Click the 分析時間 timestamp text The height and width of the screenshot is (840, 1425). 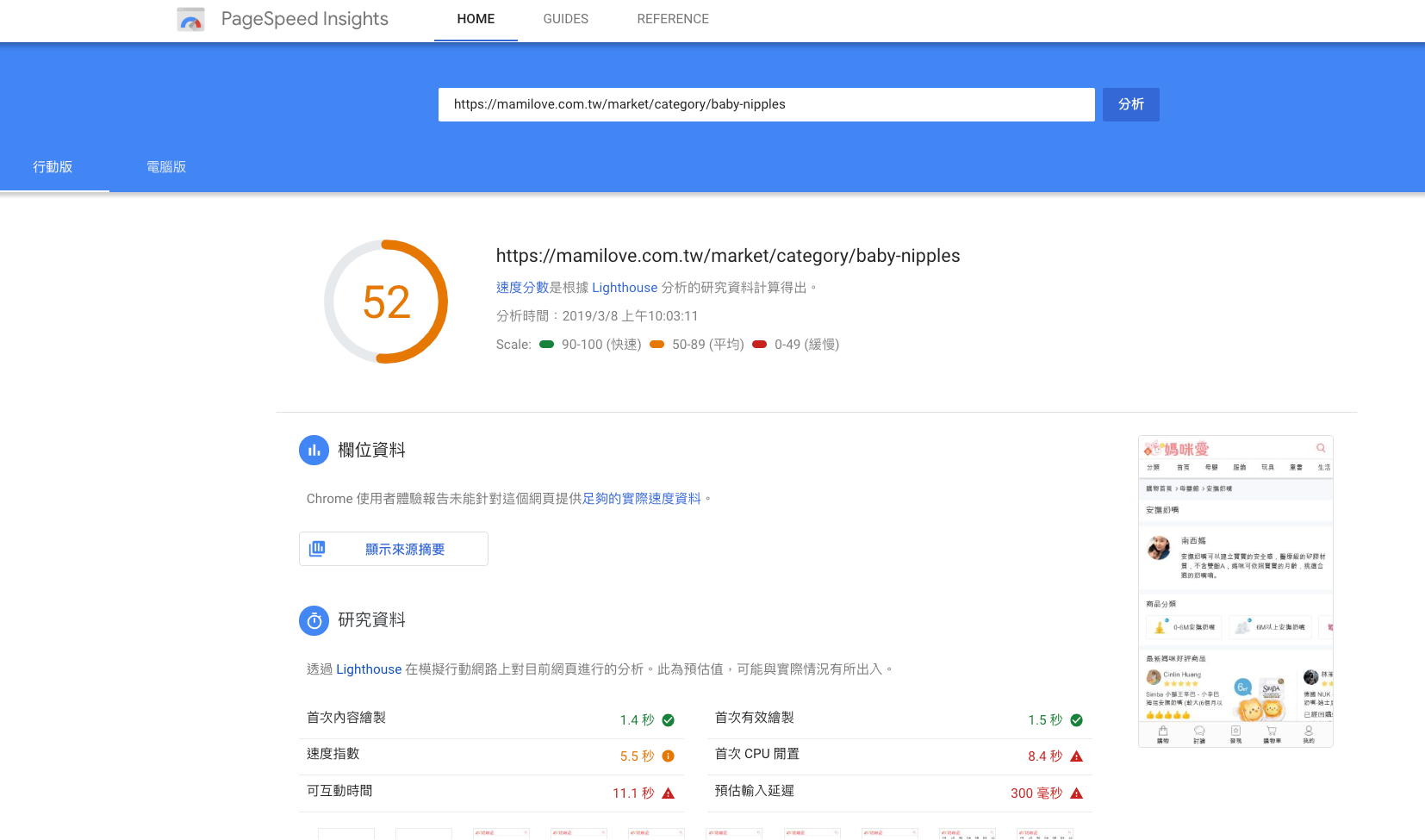pos(597,316)
